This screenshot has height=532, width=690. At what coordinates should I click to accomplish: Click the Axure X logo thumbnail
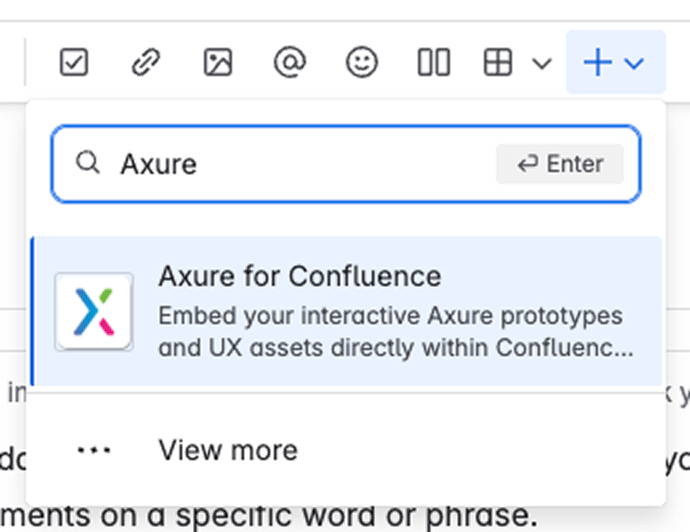(94, 311)
